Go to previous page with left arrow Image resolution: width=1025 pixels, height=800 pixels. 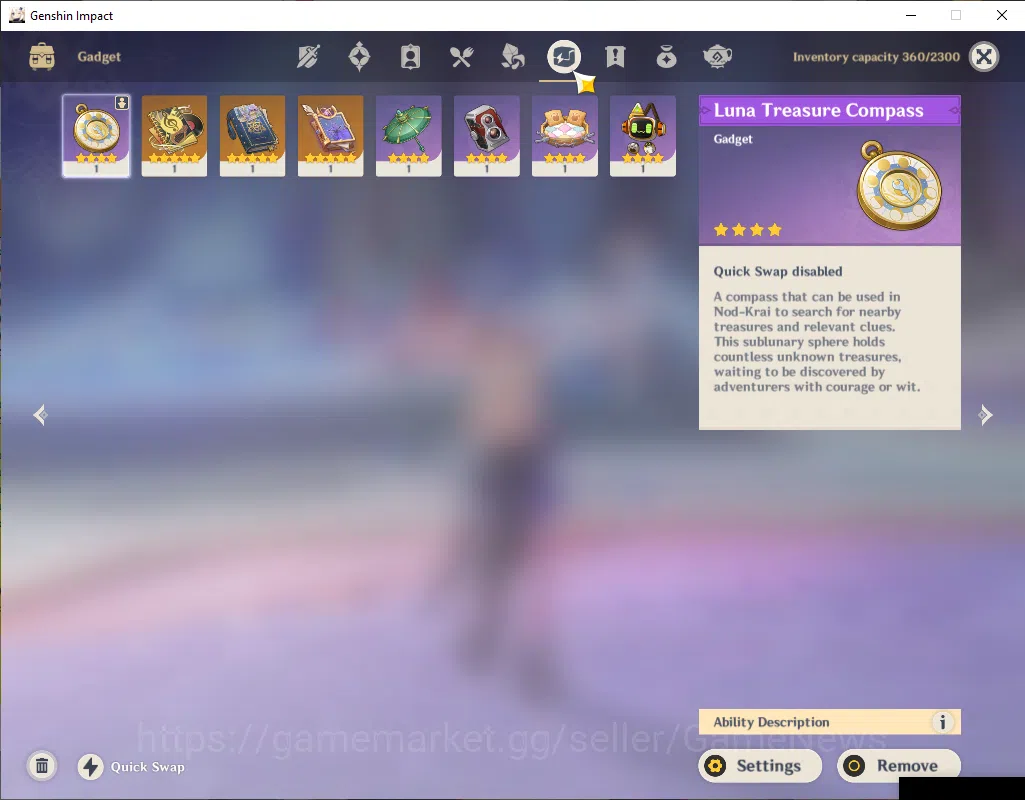[x=41, y=415]
